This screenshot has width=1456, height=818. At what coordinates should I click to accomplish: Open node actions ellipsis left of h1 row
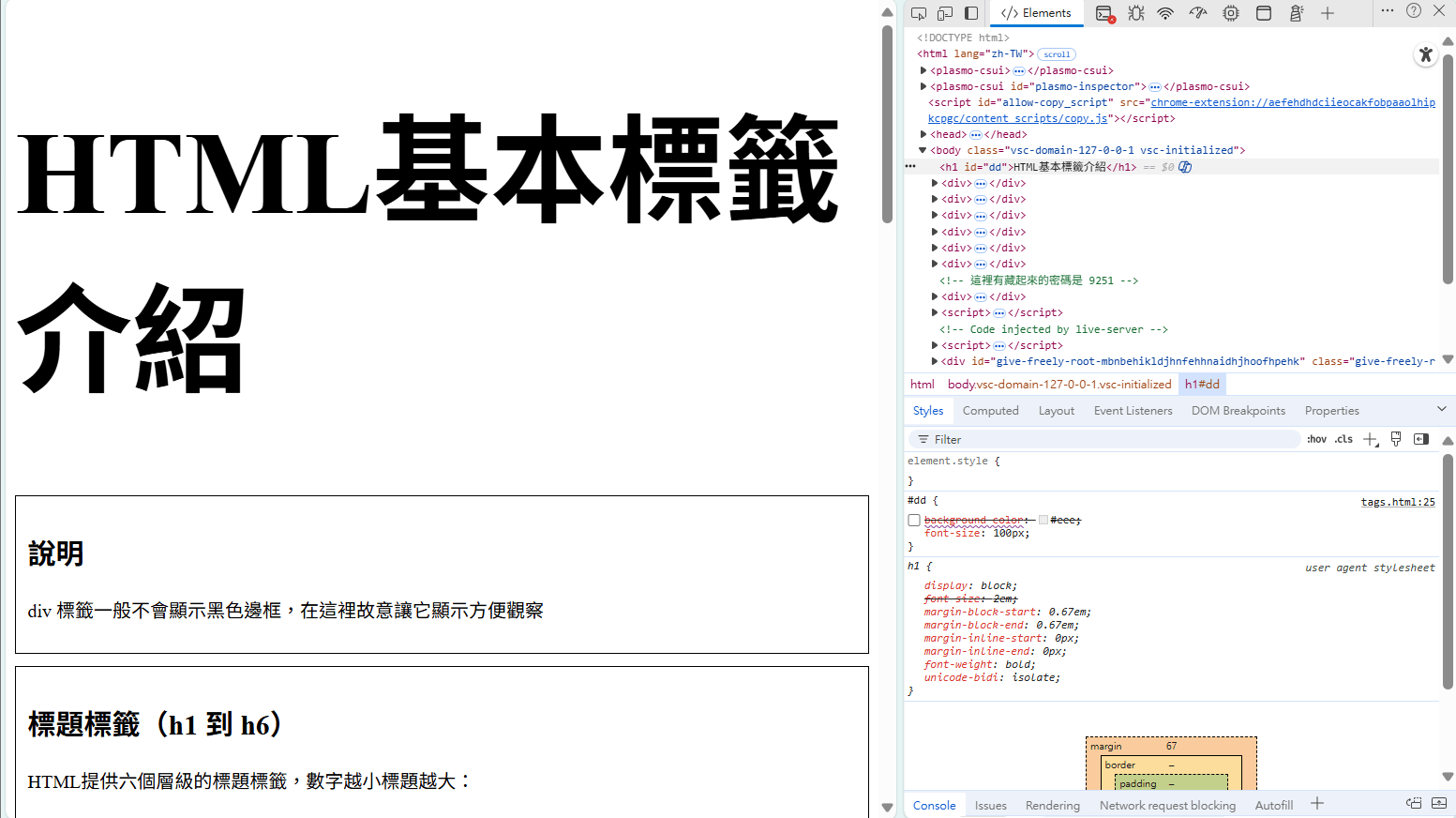tap(910, 166)
